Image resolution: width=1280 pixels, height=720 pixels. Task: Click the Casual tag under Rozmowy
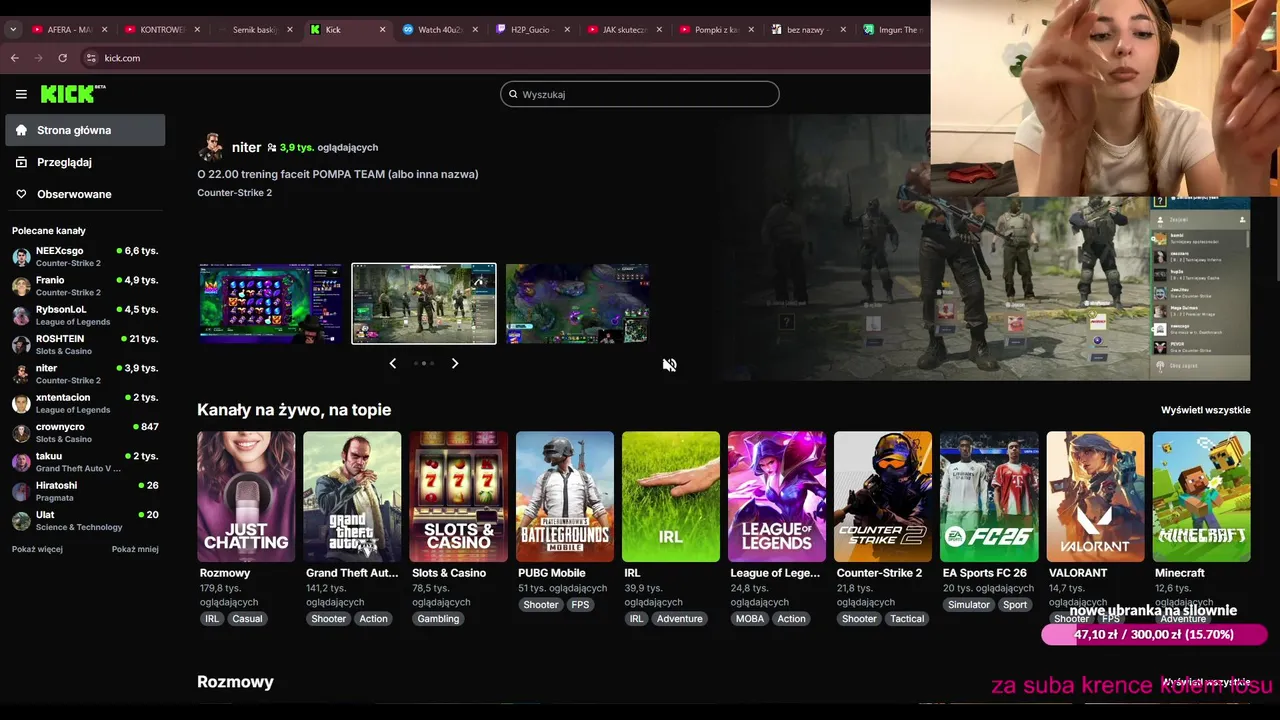(x=247, y=619)
